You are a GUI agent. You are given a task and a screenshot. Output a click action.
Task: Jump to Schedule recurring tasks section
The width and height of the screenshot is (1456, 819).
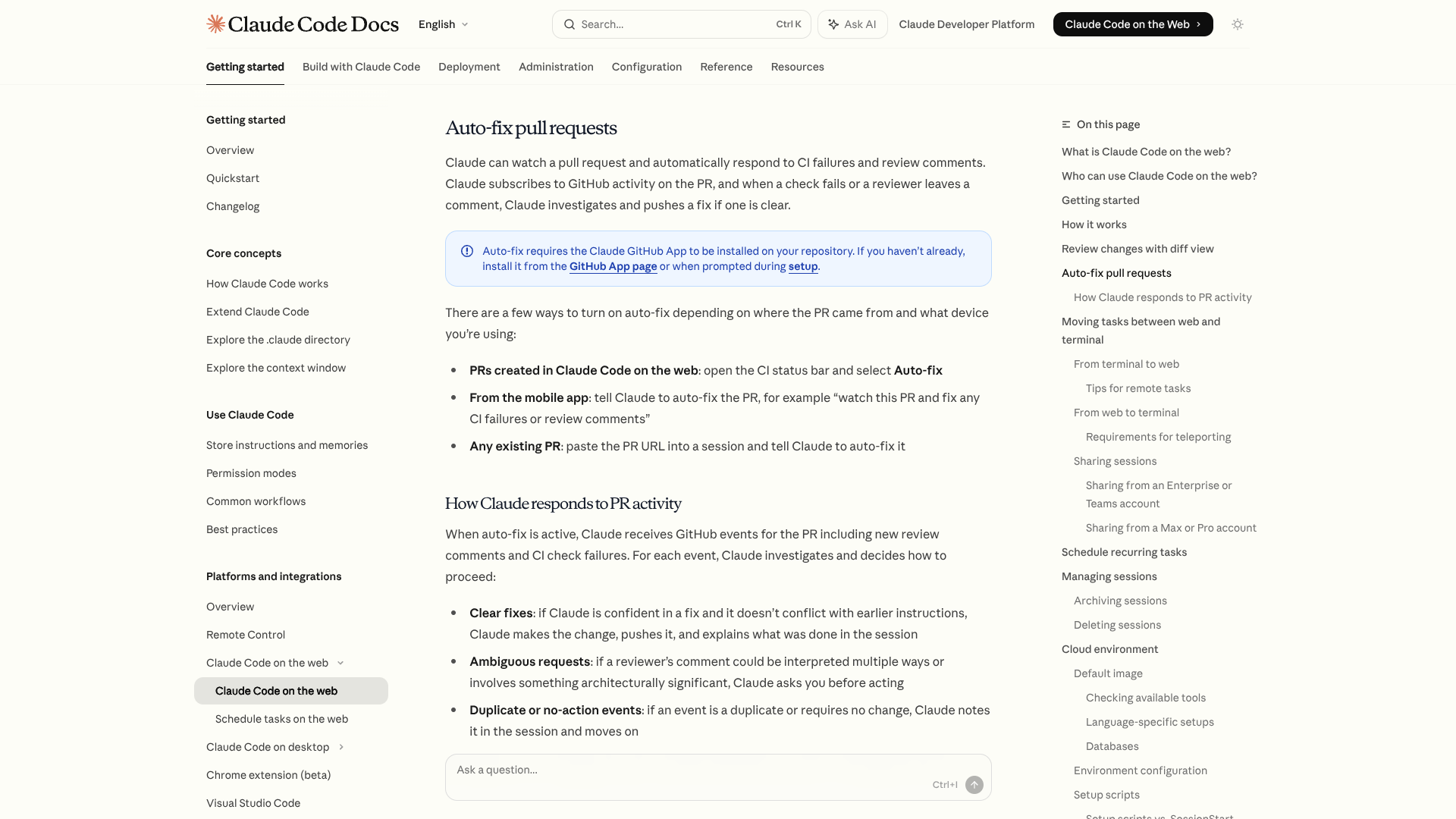coord(1124,552)
